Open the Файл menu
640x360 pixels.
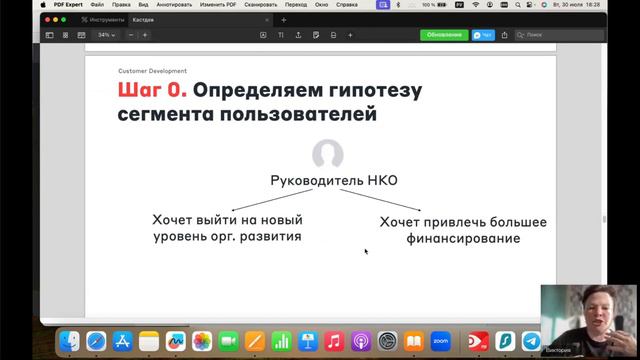[x=97, y=4]
